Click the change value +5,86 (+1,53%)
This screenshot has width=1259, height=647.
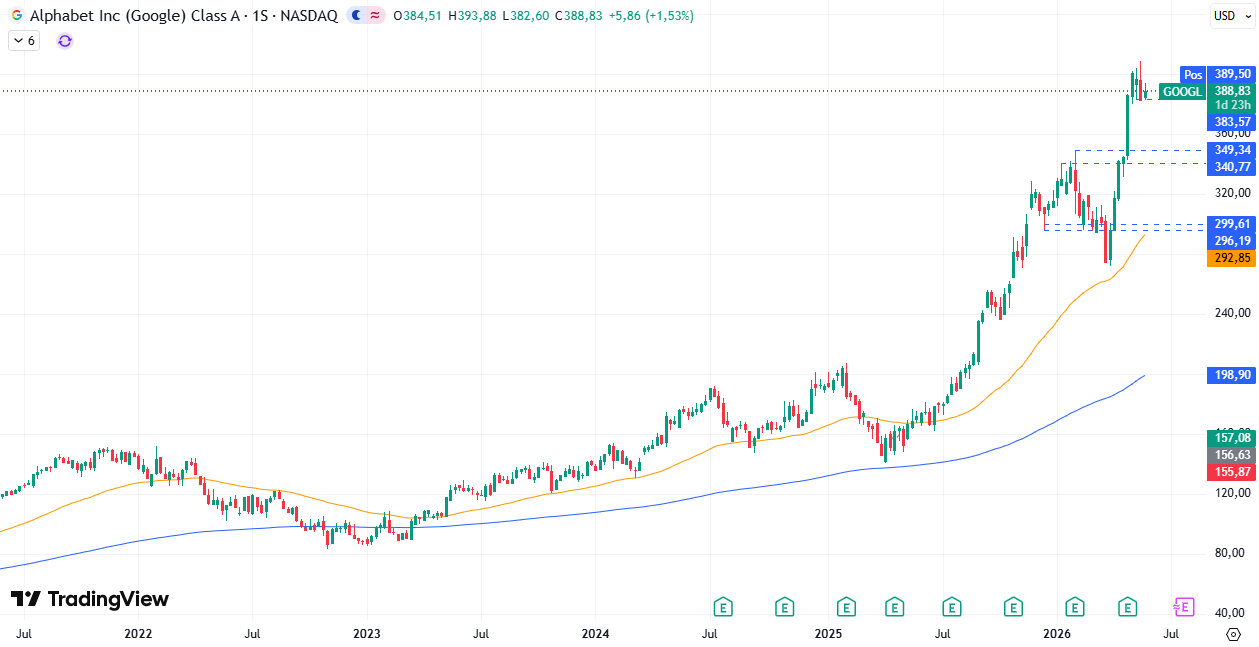click(651, 16)
